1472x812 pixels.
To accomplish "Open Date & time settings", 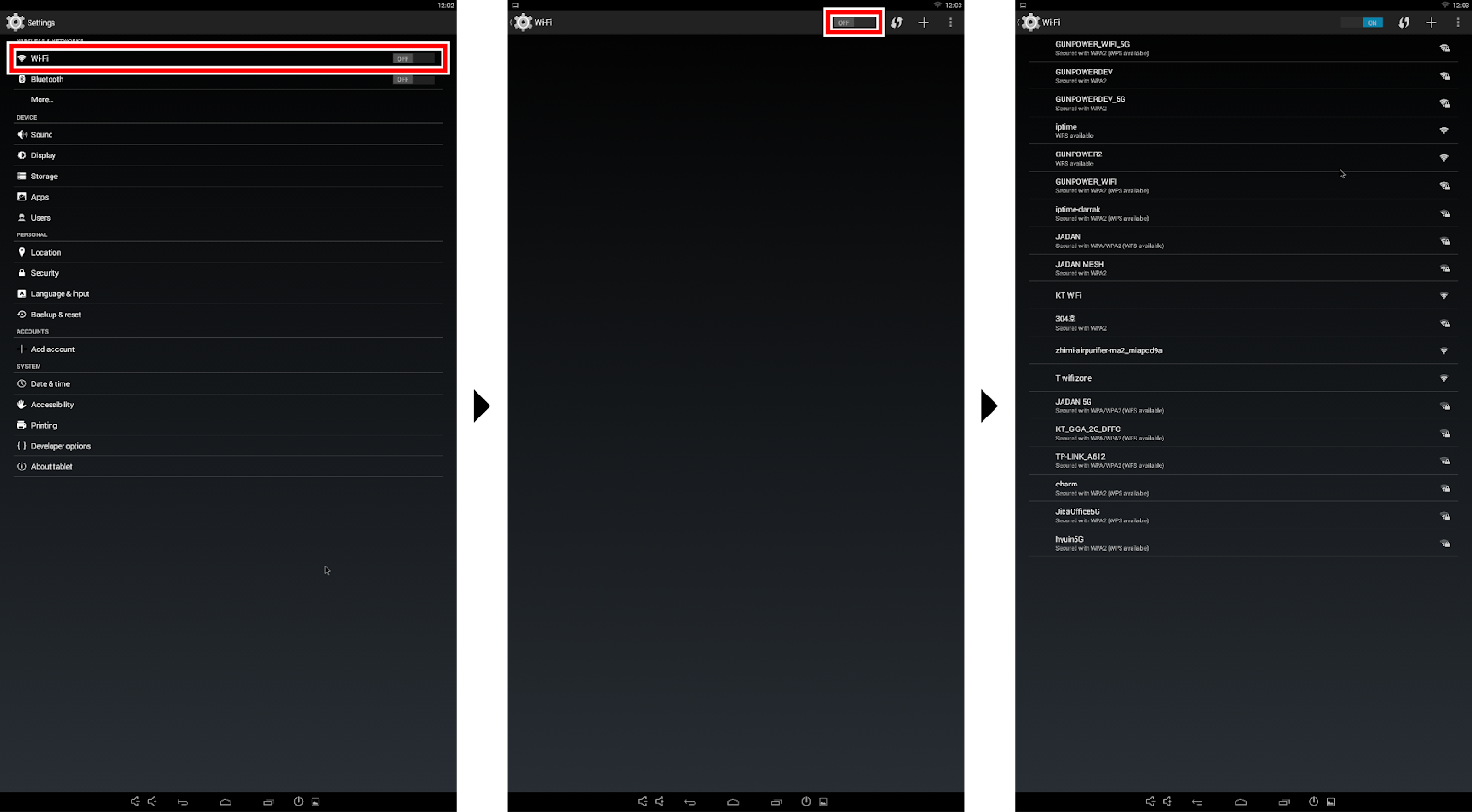I will point(228,383).
